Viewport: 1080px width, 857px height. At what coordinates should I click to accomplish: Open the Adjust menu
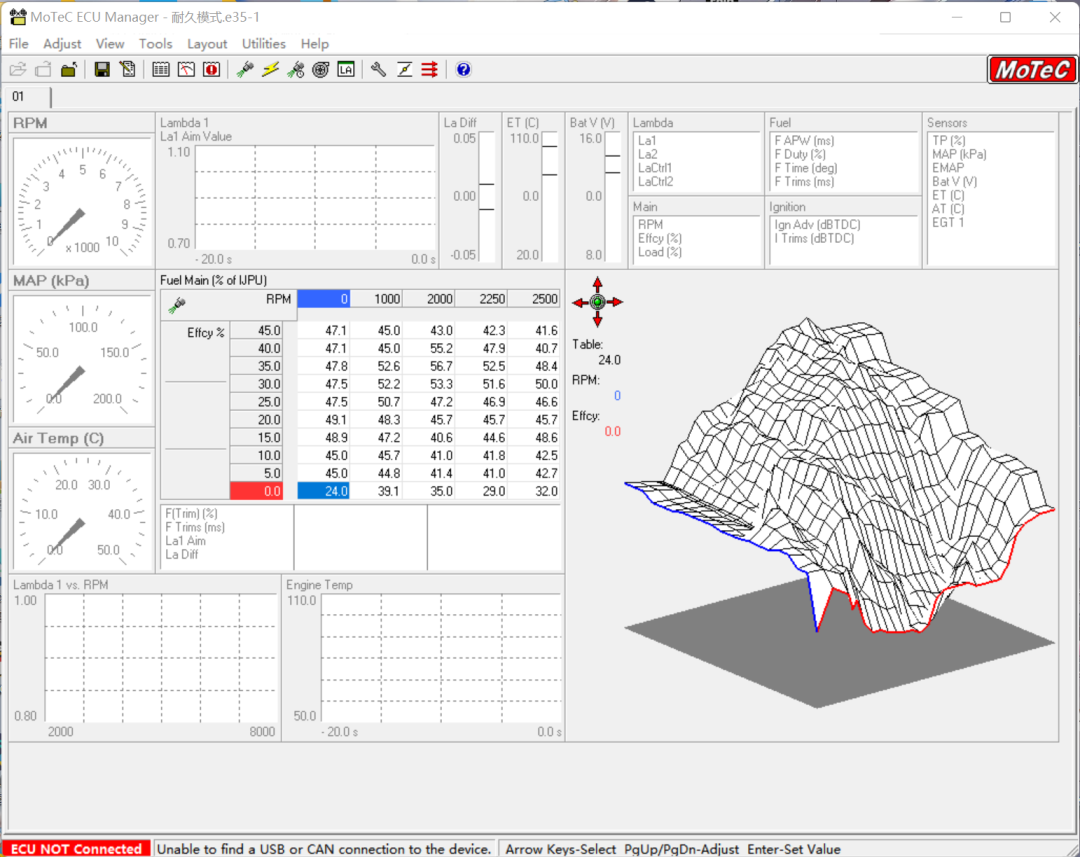click(x=62, y=44)
